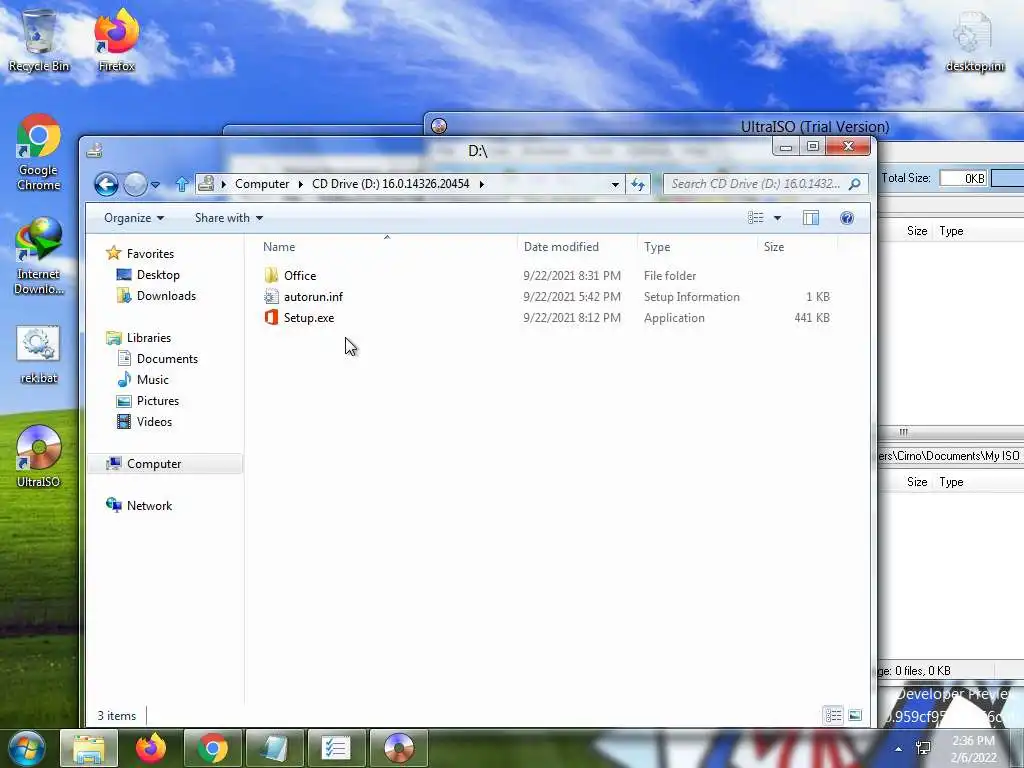Click upper Type column header in UltraISO
Viewport: 1024px width, 768px height.
point(951,231)
